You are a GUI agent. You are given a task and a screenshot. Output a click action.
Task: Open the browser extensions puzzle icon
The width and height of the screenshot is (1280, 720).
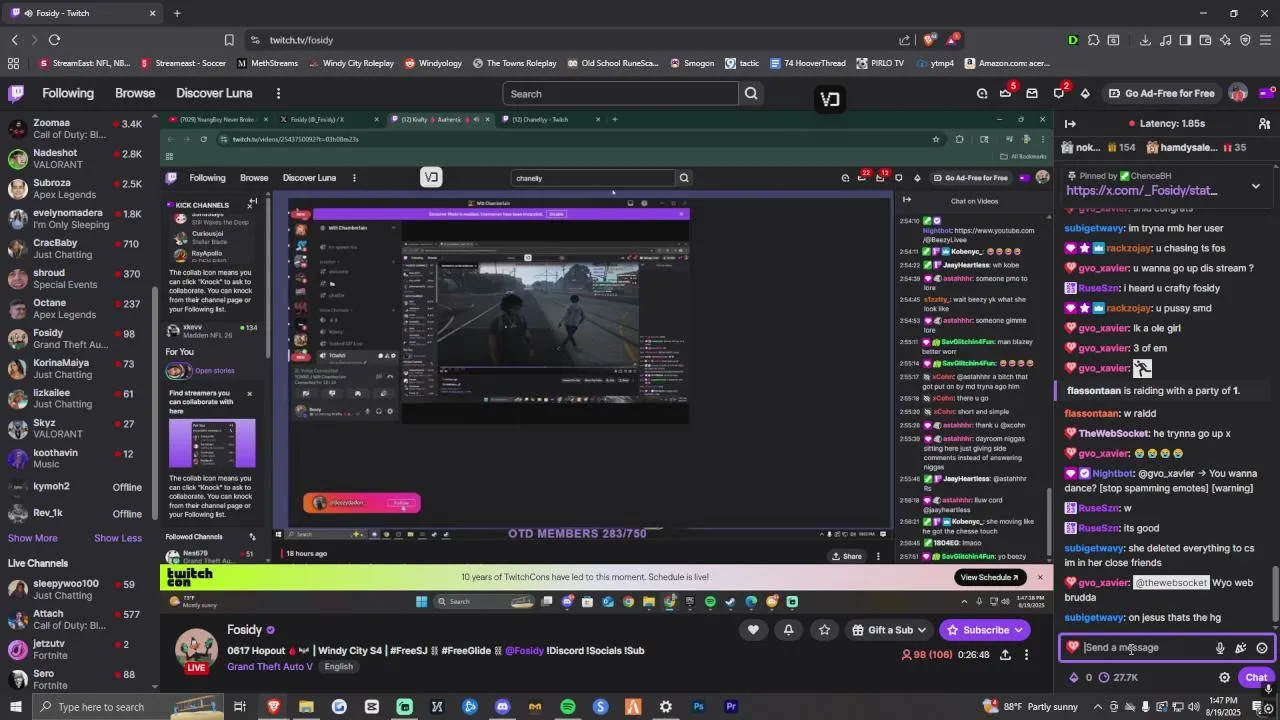[x=1094, y=40]
